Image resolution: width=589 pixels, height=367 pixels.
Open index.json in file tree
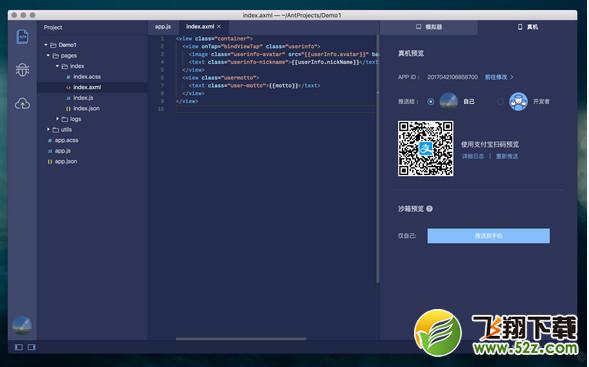[x=86, y=109]
